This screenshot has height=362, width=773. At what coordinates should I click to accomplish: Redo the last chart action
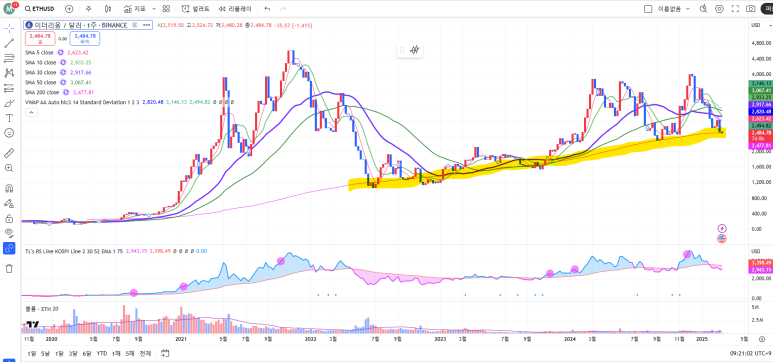(282, 9)
